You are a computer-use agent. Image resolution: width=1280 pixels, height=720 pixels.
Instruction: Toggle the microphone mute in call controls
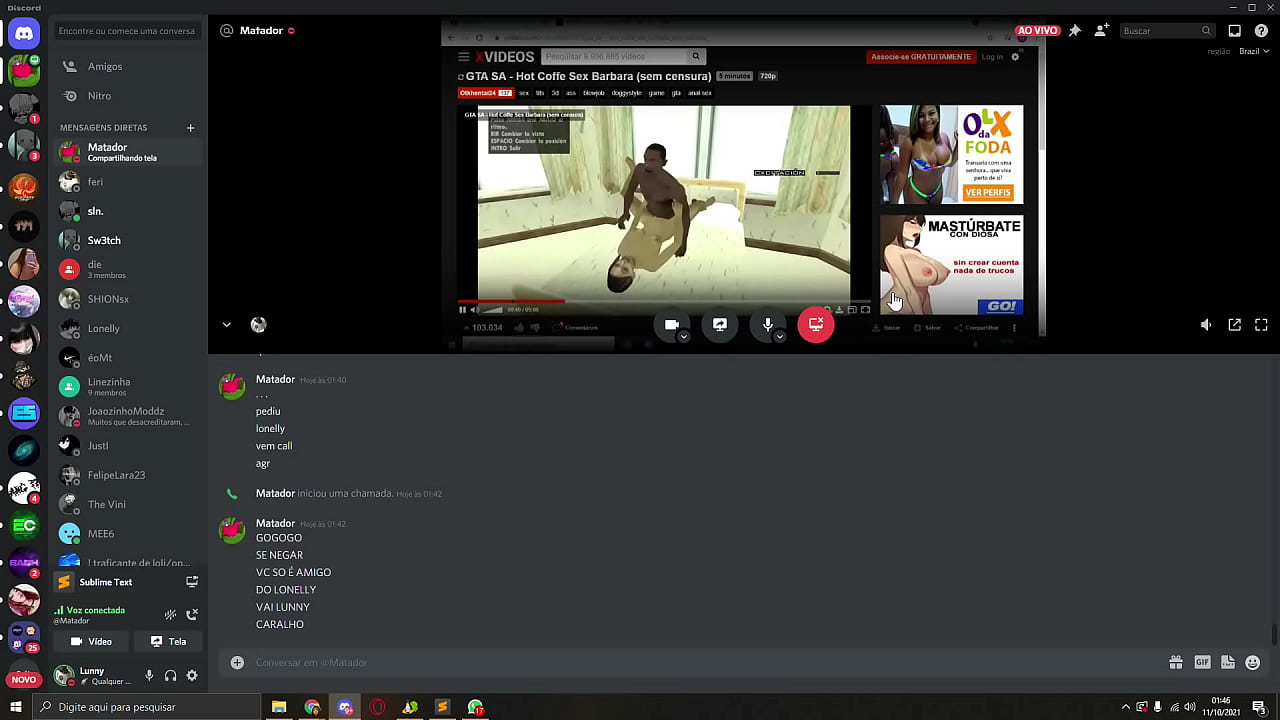pos(767,325)
